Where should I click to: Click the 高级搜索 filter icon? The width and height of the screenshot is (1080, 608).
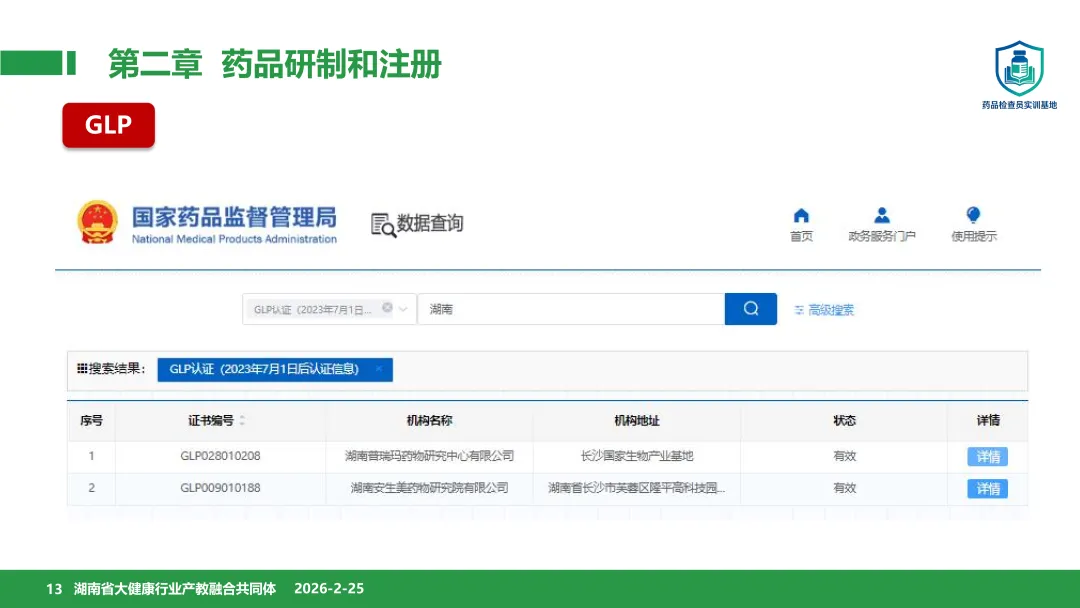click(799, 310)
